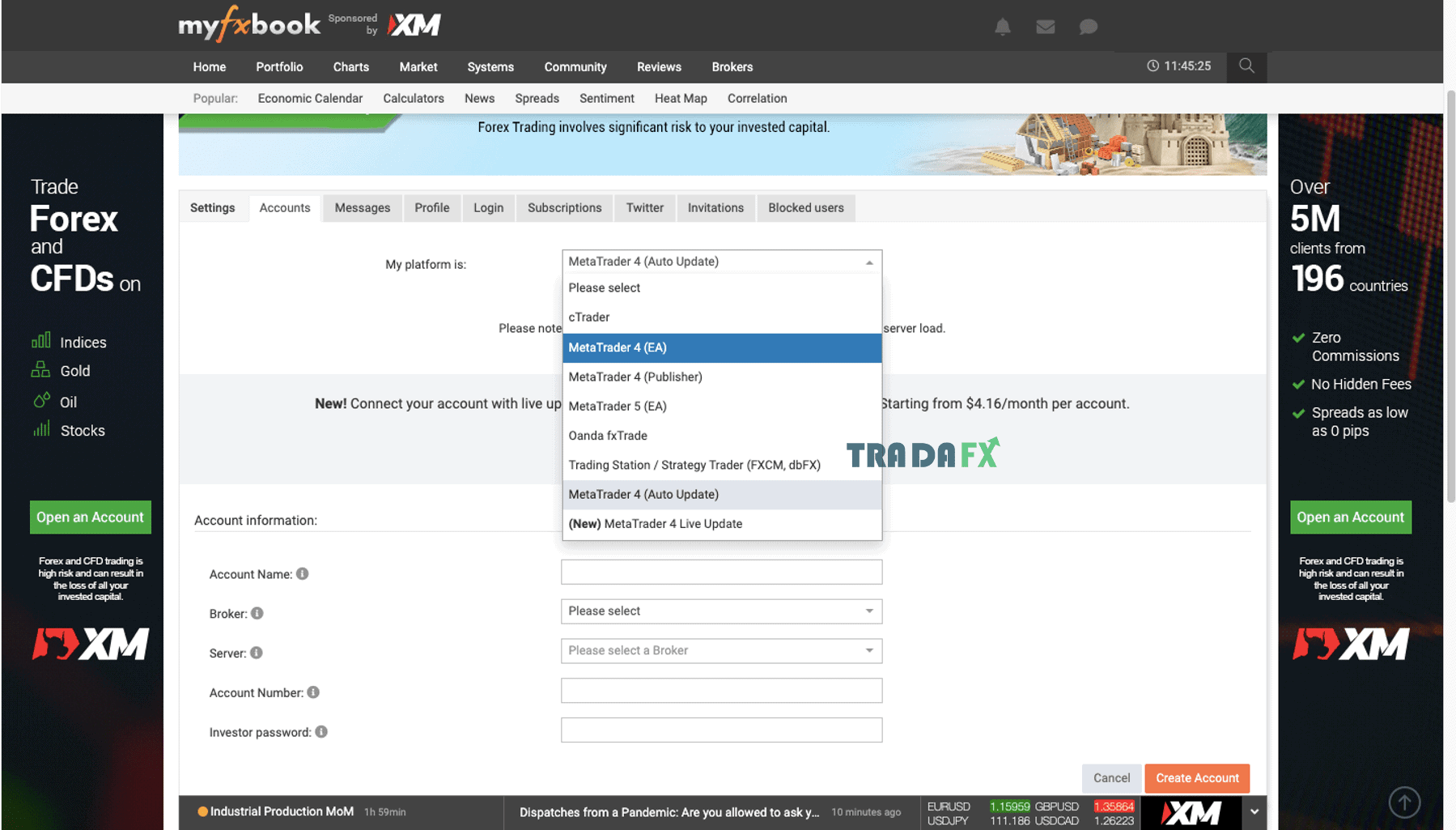
Task: Open the Portfolio menu
Action: pos(279,67)
